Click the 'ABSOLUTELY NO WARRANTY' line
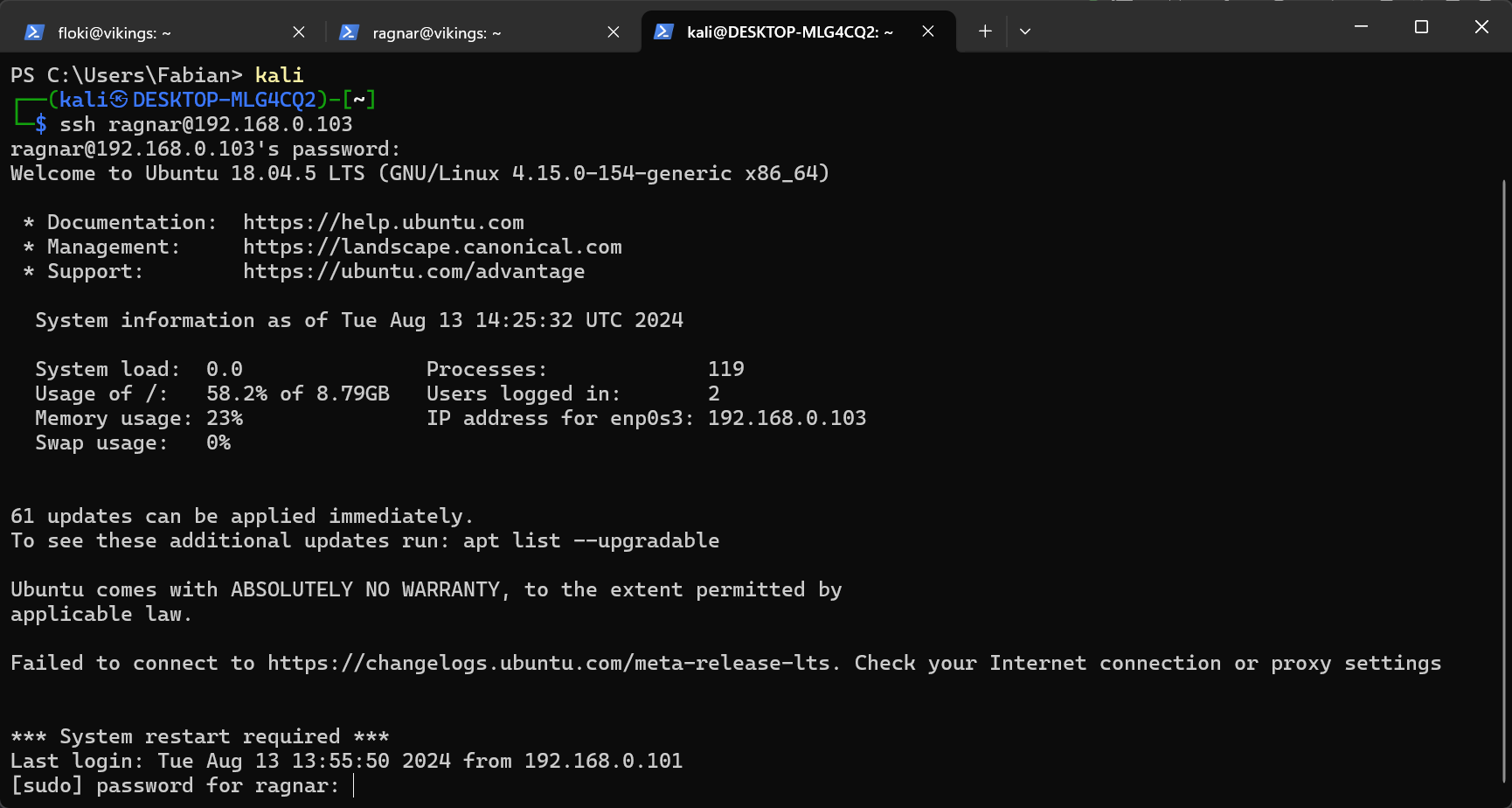 tap(427, 589)
